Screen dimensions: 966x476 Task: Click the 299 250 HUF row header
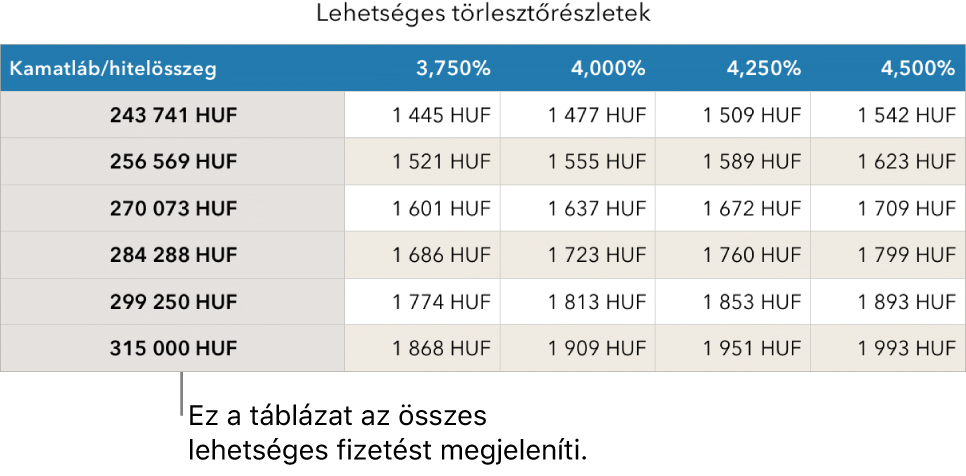tap(172, 301)
